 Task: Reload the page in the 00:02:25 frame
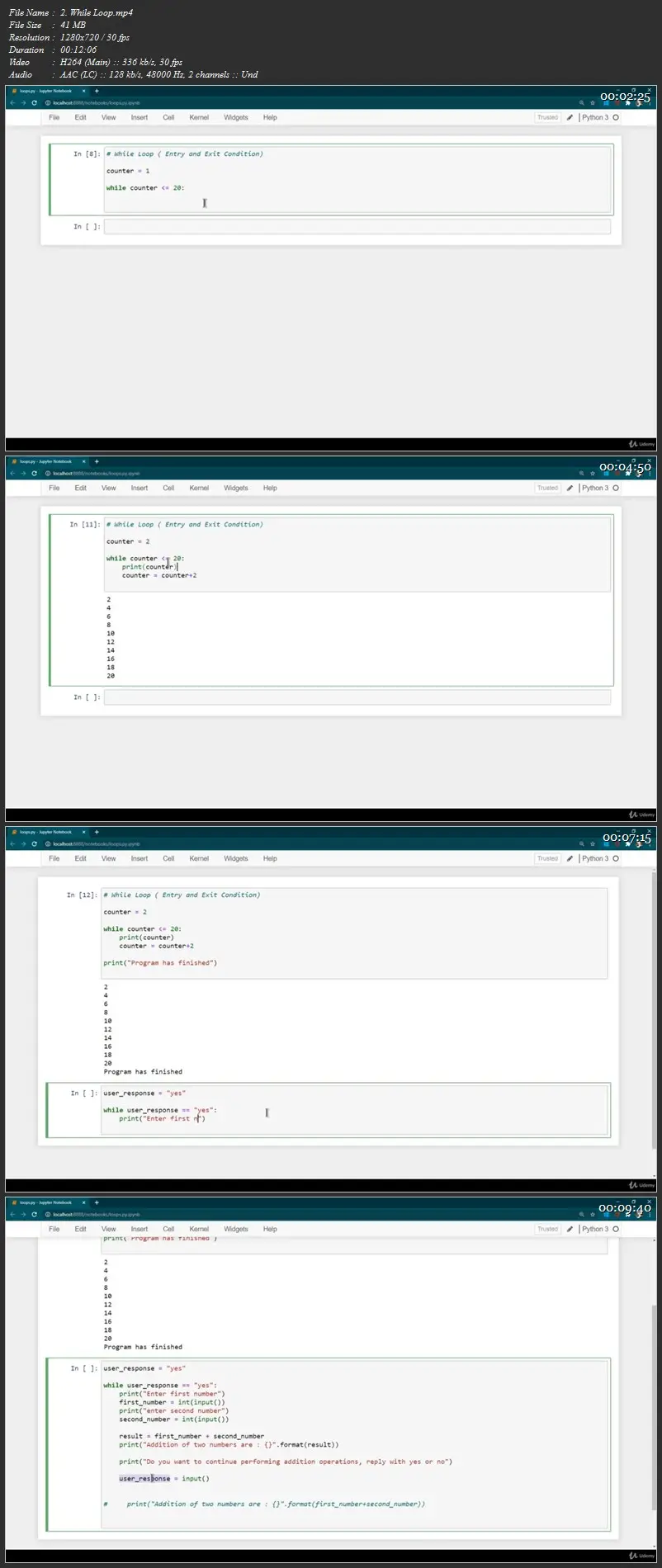(x=34, y=103)
